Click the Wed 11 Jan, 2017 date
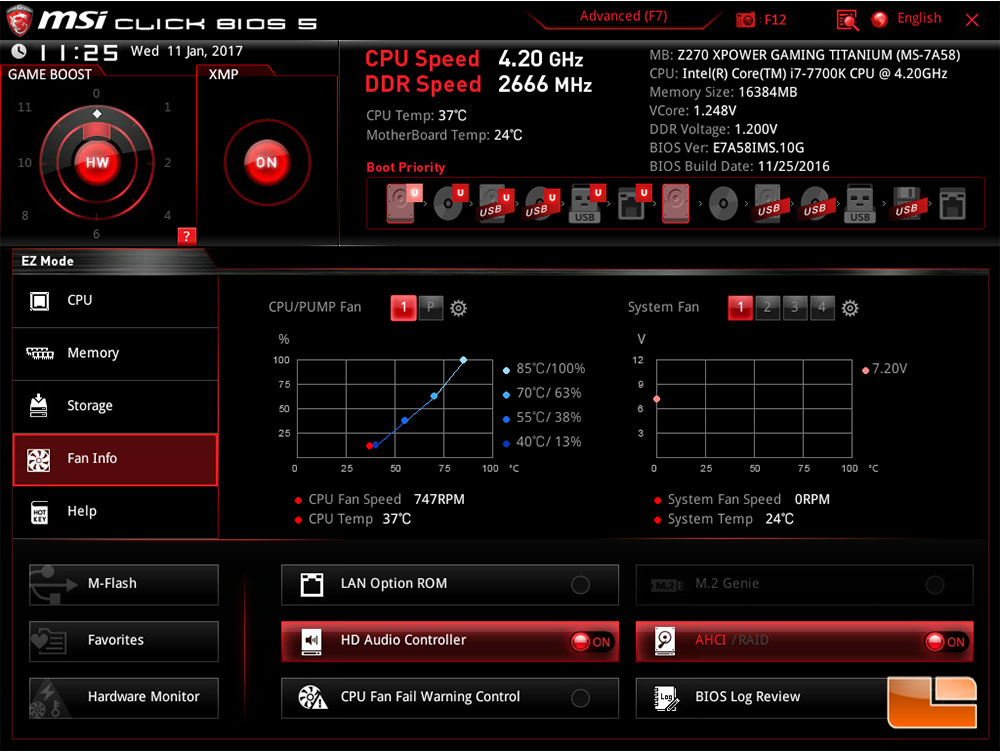This screenshot has height=752, width=1000. pos(186,51)
